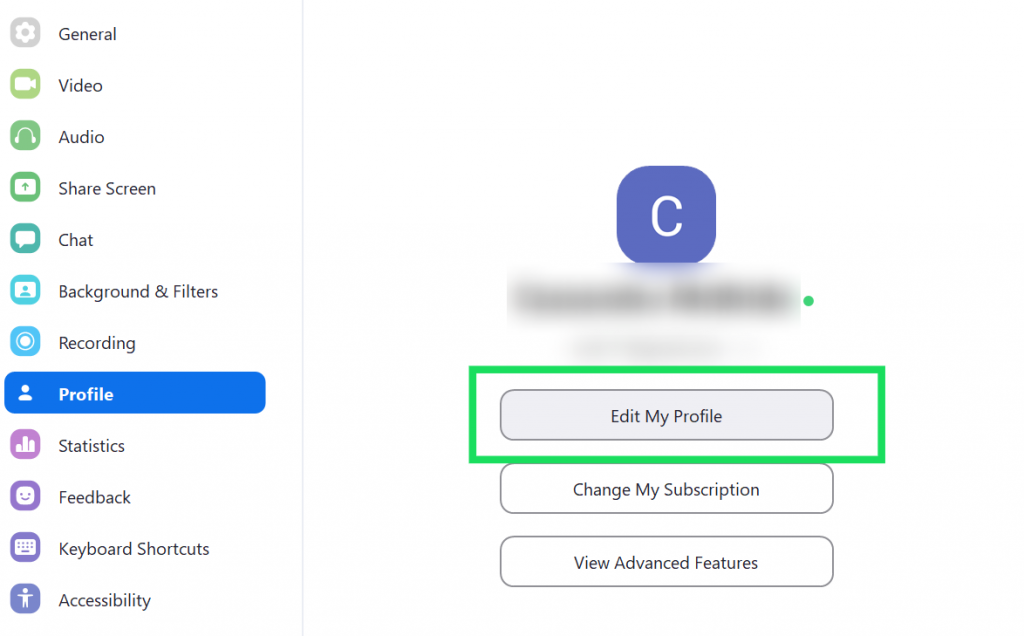Image resolution: width=1024 pixels, height=636 pixels.
Task: Click the green online status dot
Action: 807,300
